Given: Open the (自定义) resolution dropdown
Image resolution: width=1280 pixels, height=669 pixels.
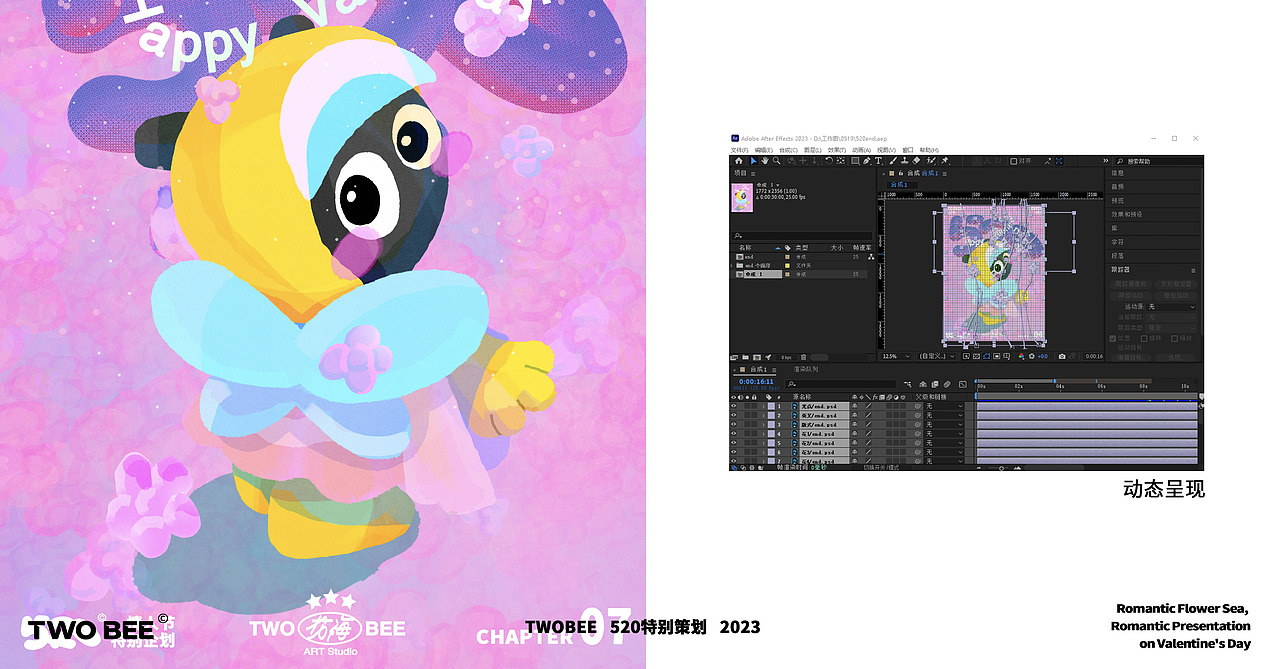Looking at the screenshot, I should 937,356.
